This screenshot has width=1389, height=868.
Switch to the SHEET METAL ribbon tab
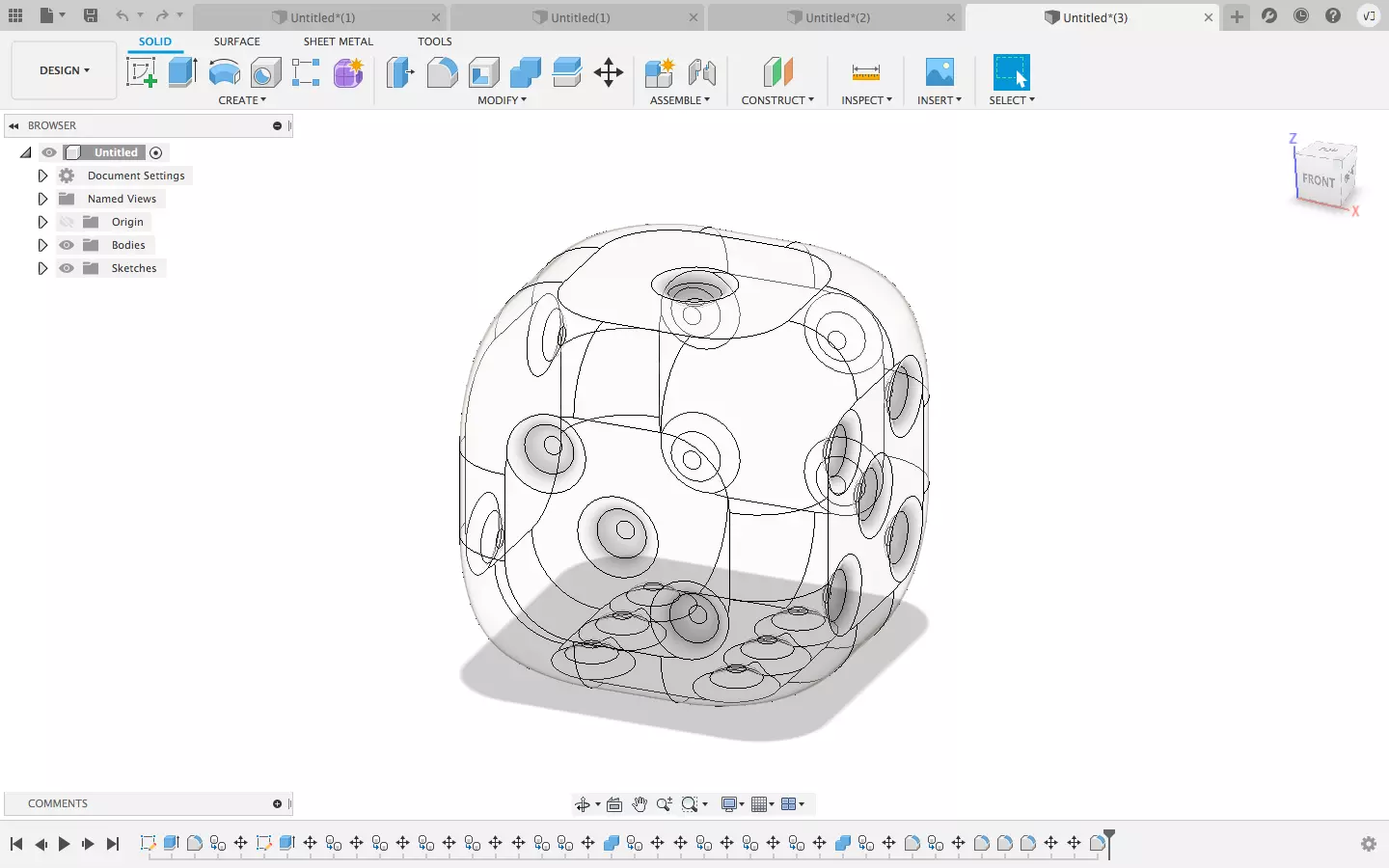pos(338,41)
